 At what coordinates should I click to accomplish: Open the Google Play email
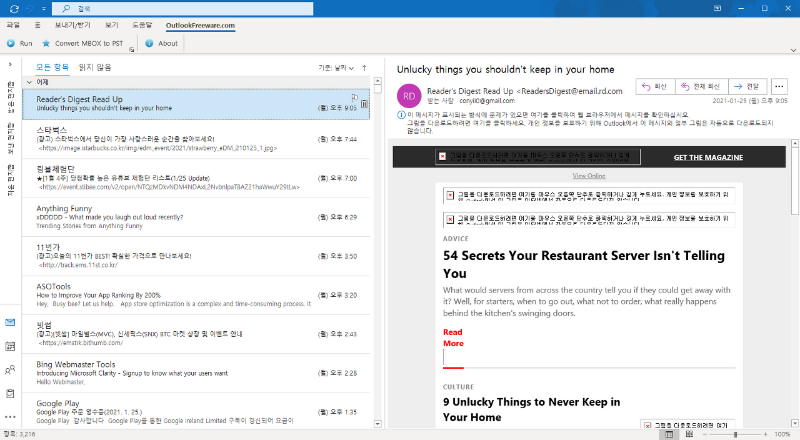click(x=196, y=411)
